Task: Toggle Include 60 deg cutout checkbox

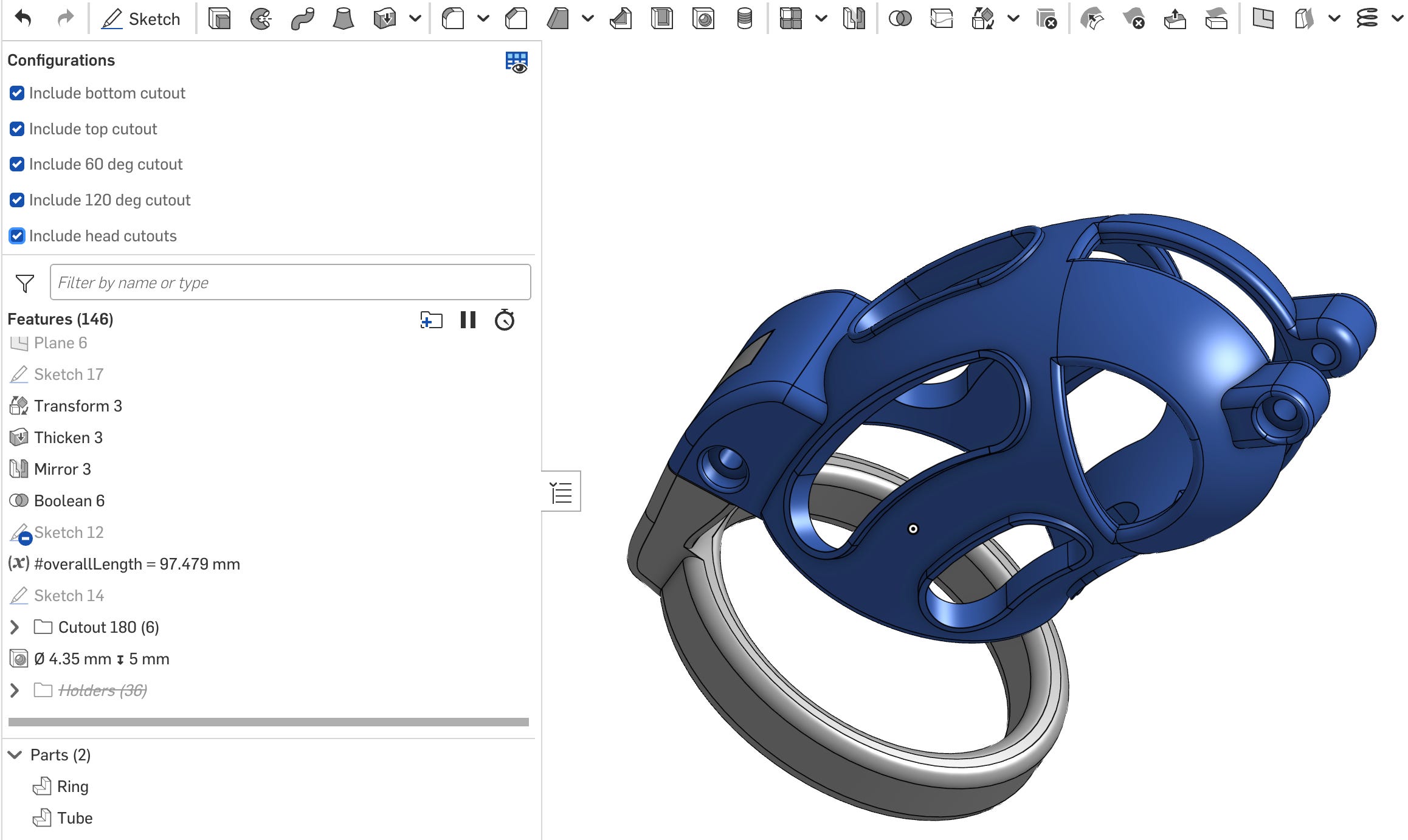Action: (x=17, y=164)
